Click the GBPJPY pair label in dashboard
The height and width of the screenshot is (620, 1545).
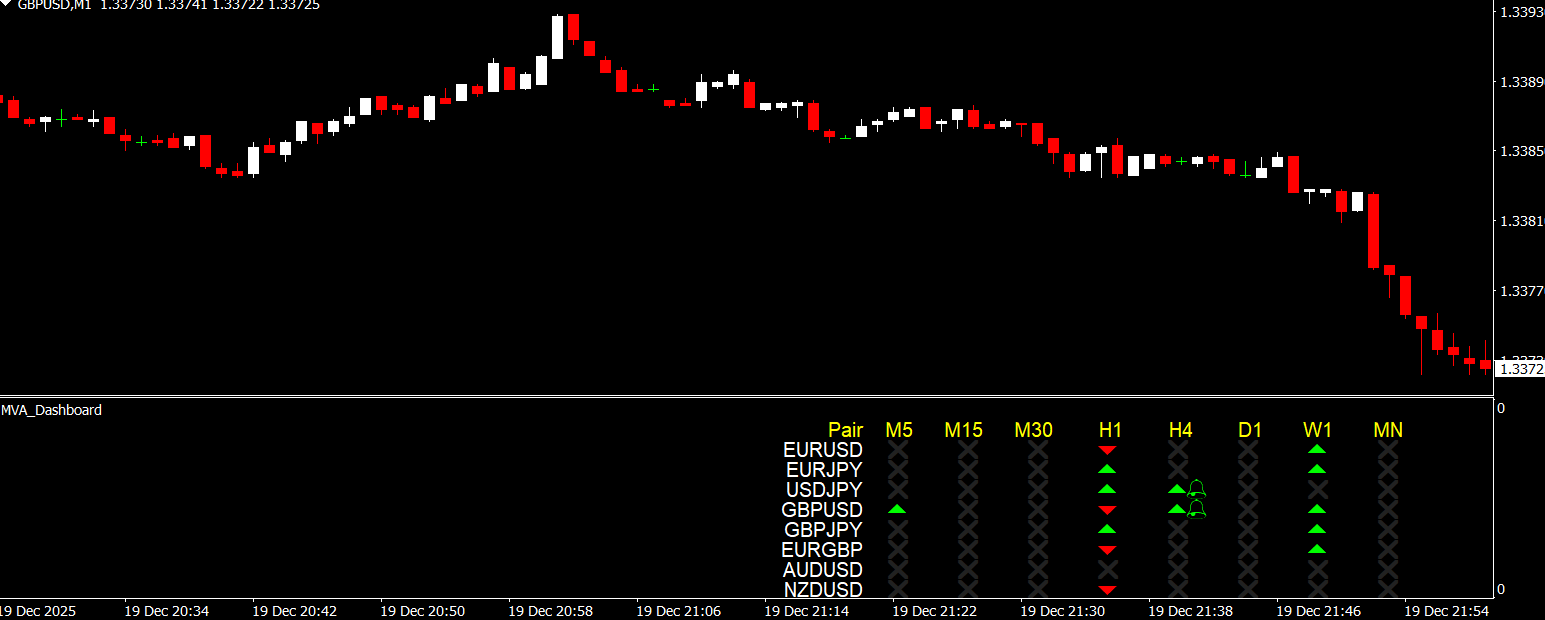point(823,529)
